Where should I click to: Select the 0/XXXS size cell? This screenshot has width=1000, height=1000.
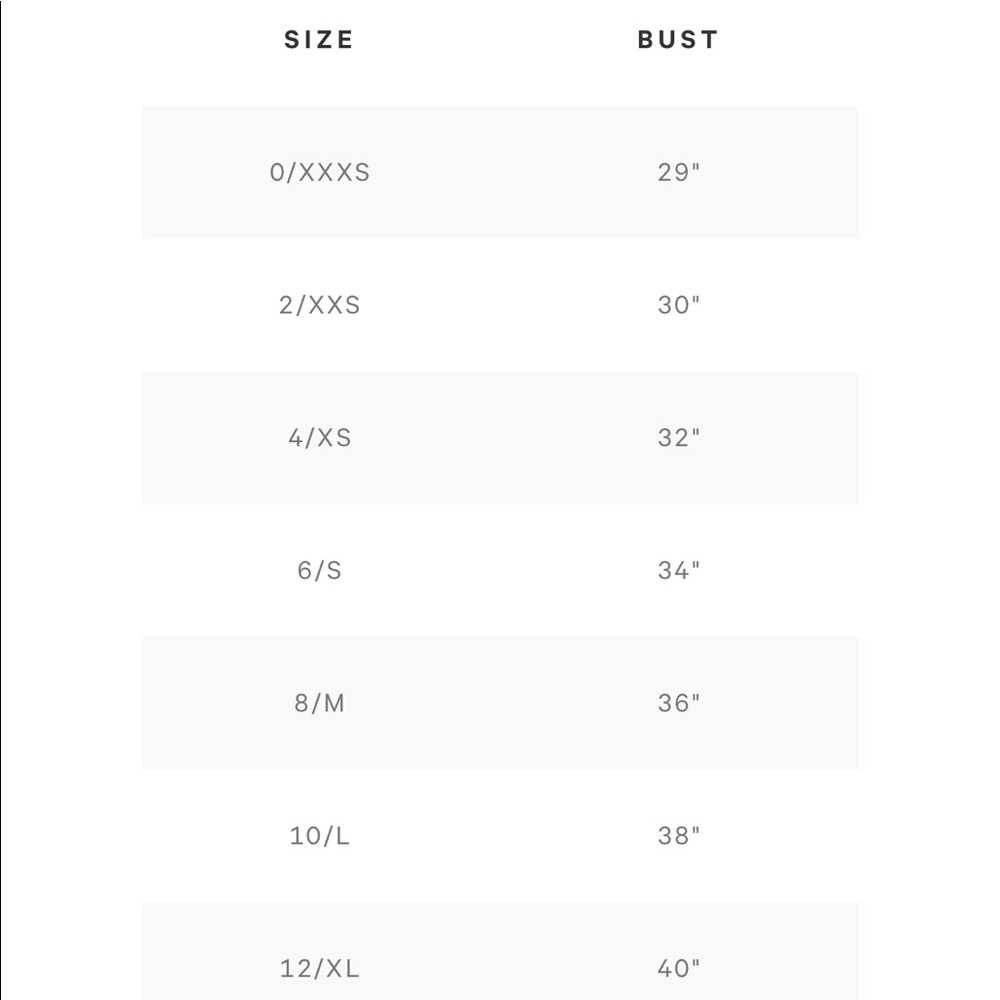click(320, 172)
